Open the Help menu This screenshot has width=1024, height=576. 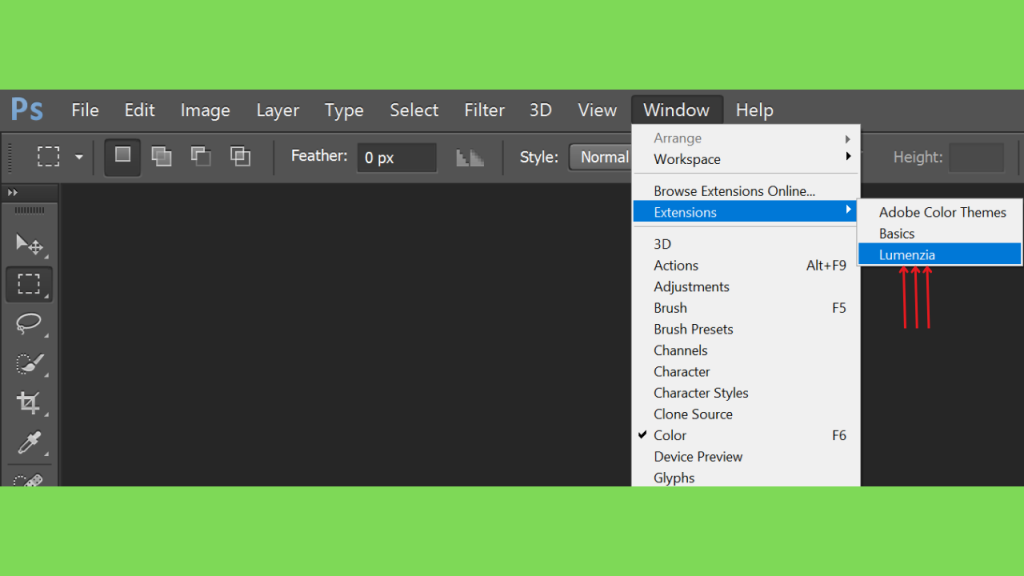click(754, 110)
